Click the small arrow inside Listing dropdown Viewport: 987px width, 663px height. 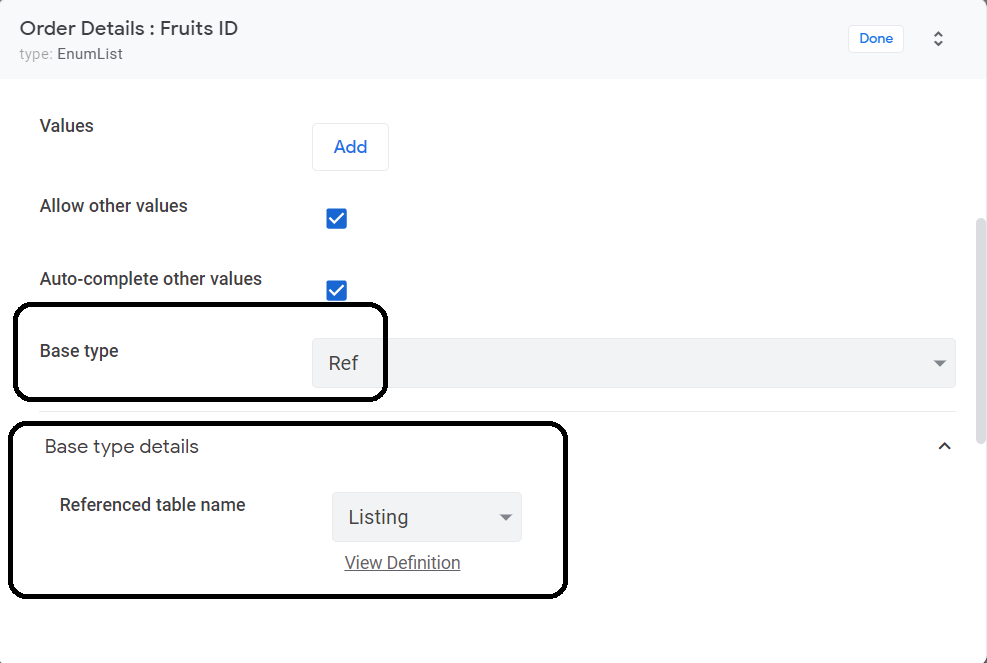pos(505,518)
